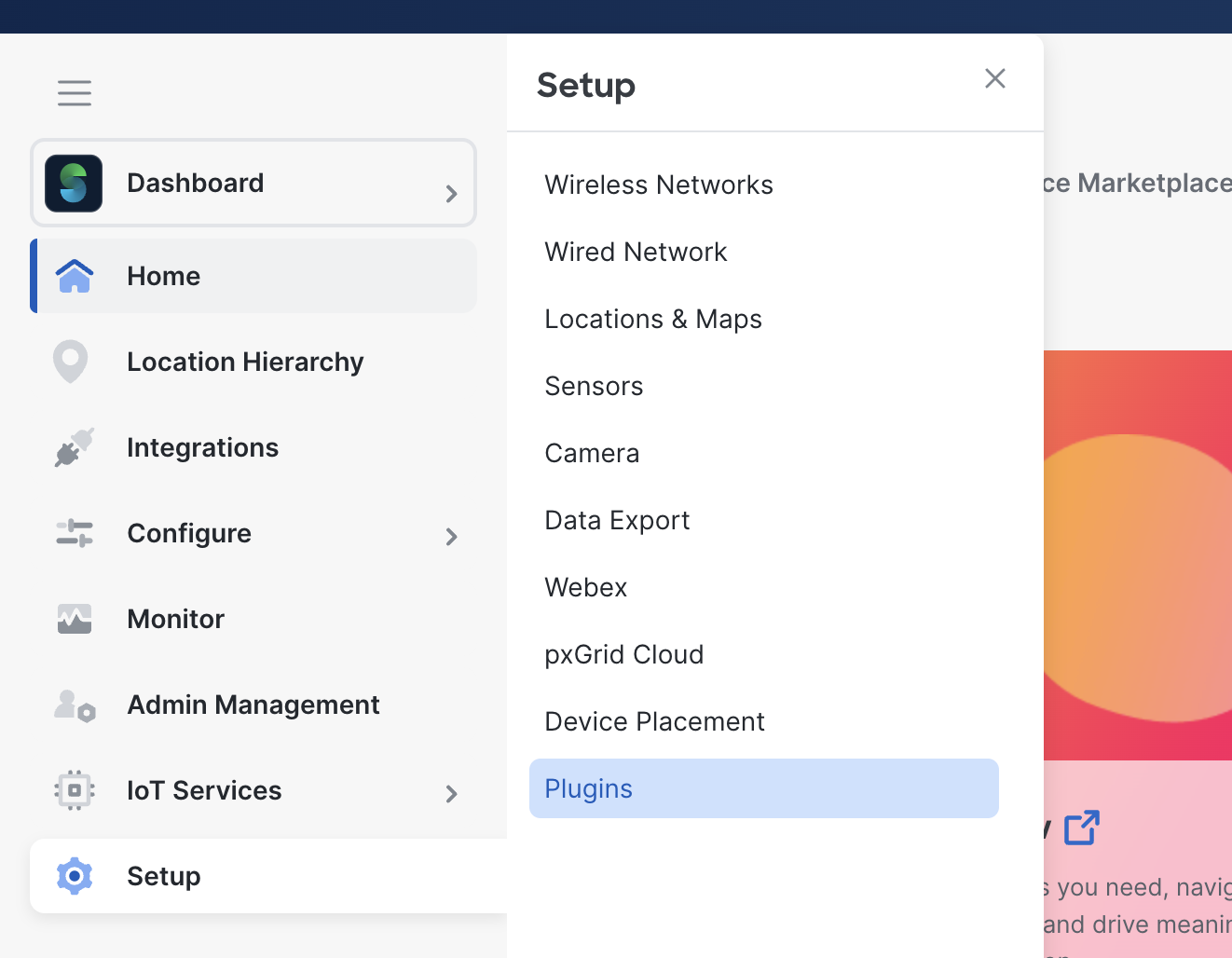Viewport: 1232px width, 958px height.
Task: Open pxGrid Cloud setup
Action: point(623,654)
